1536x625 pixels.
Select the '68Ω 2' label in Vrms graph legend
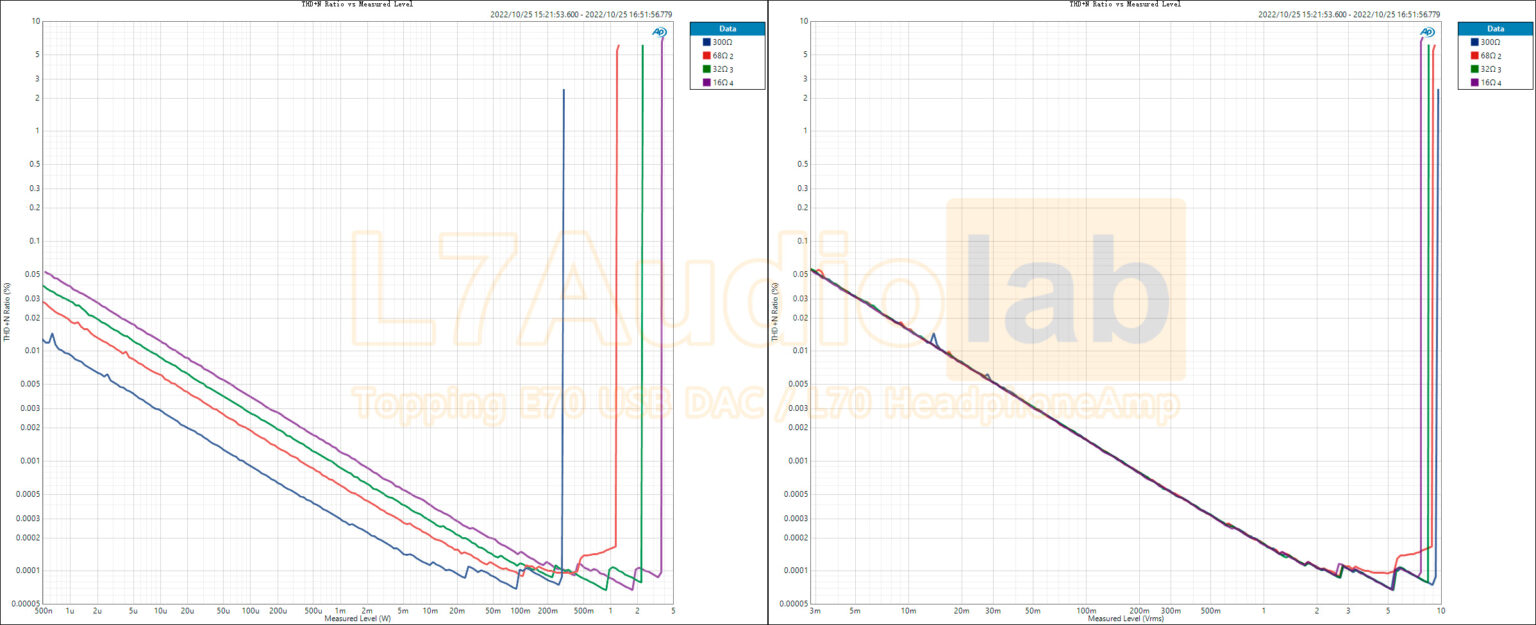coord(1491,56)
